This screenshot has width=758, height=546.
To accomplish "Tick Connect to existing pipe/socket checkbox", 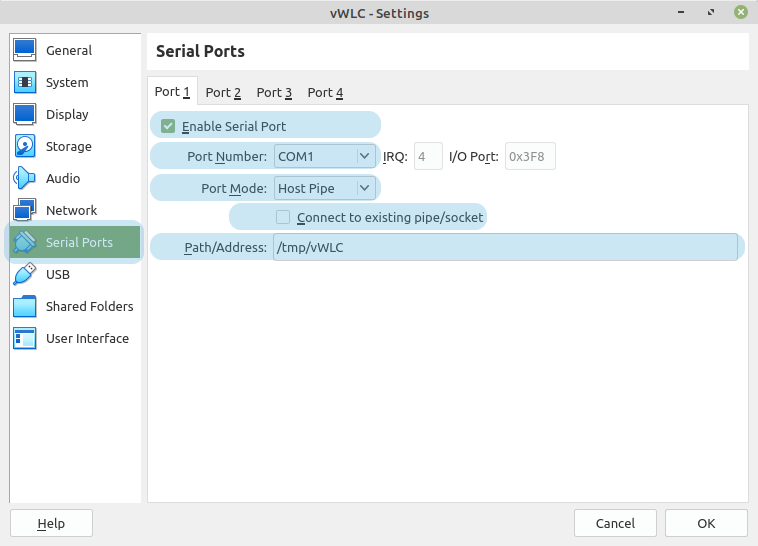I will click(283, 217).
